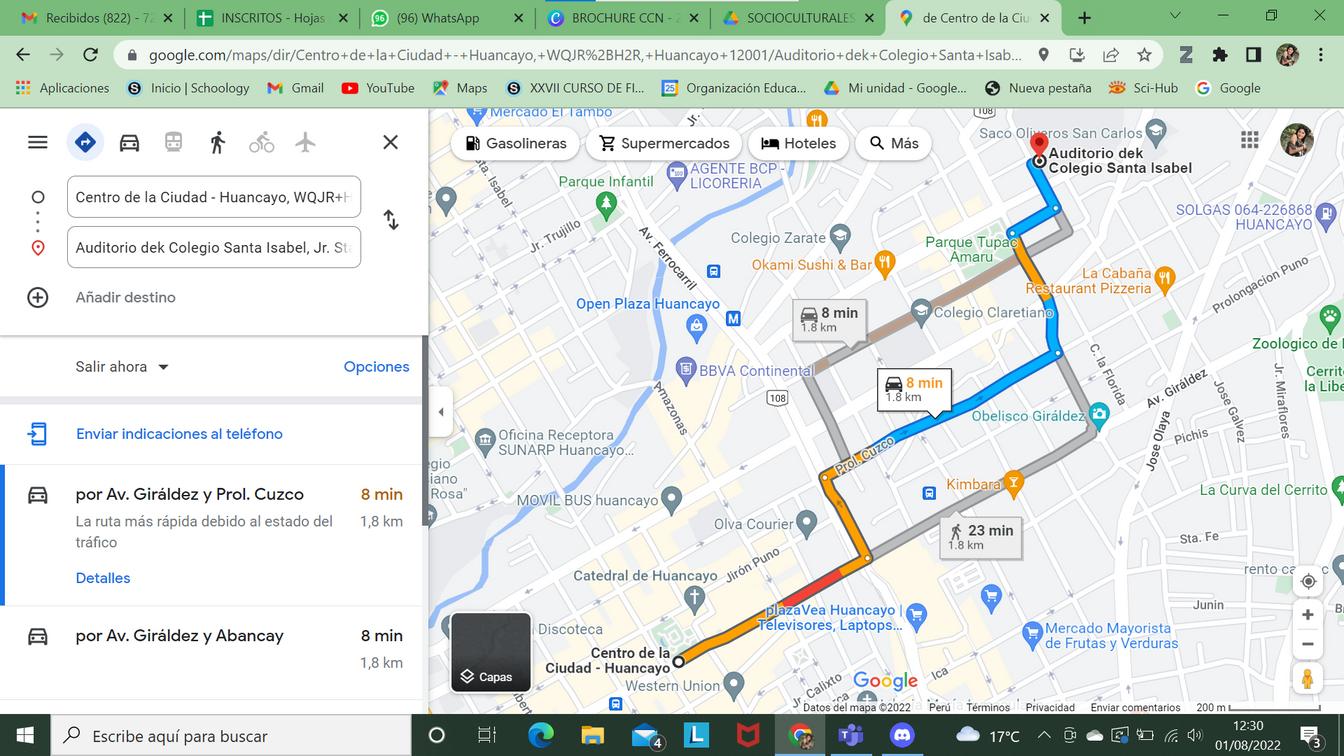1344x756 pixels.
Task: Open the Google apps grid
Action: (x=1249, y=140)
